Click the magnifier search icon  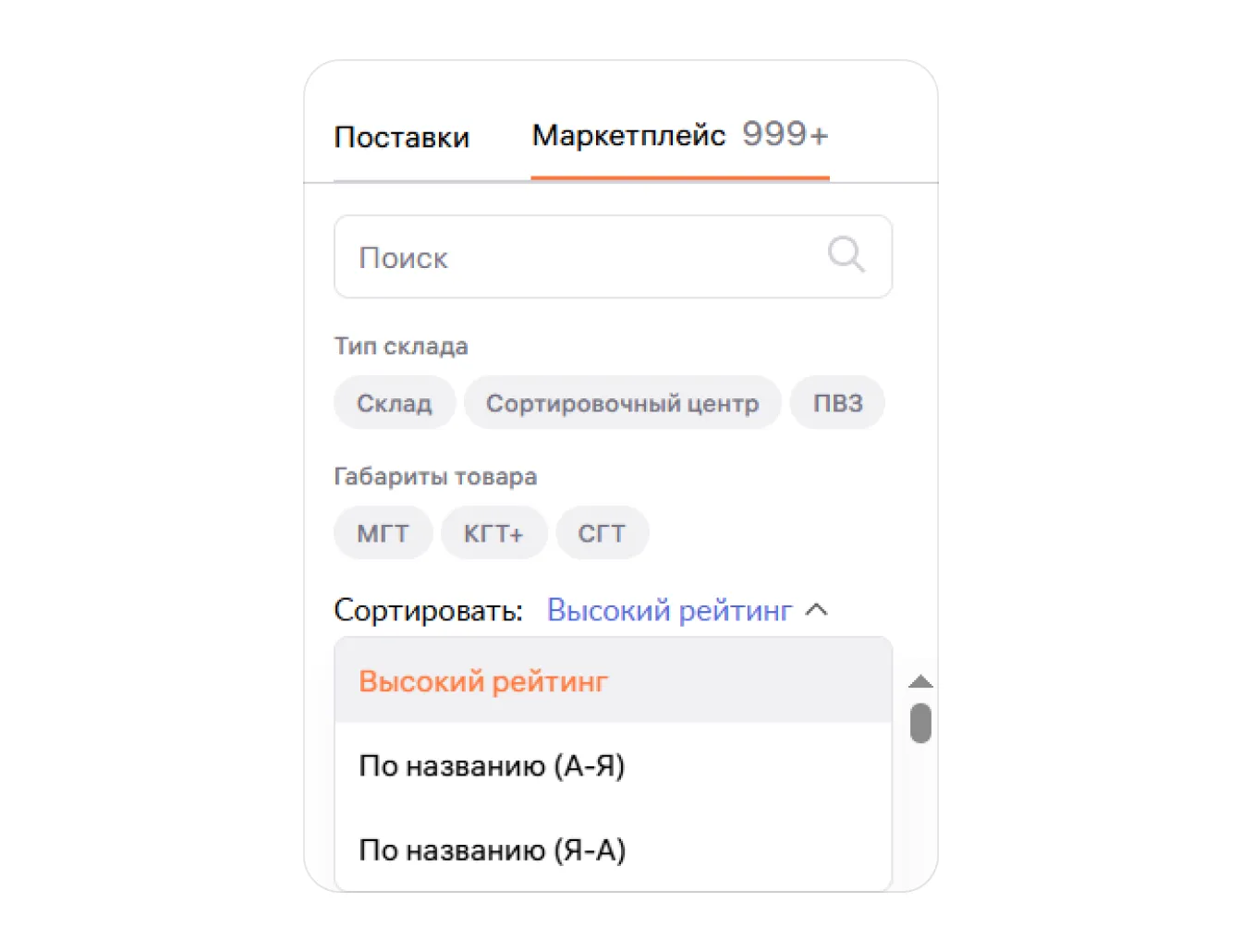pyautogui.click(x=846, y=254)
